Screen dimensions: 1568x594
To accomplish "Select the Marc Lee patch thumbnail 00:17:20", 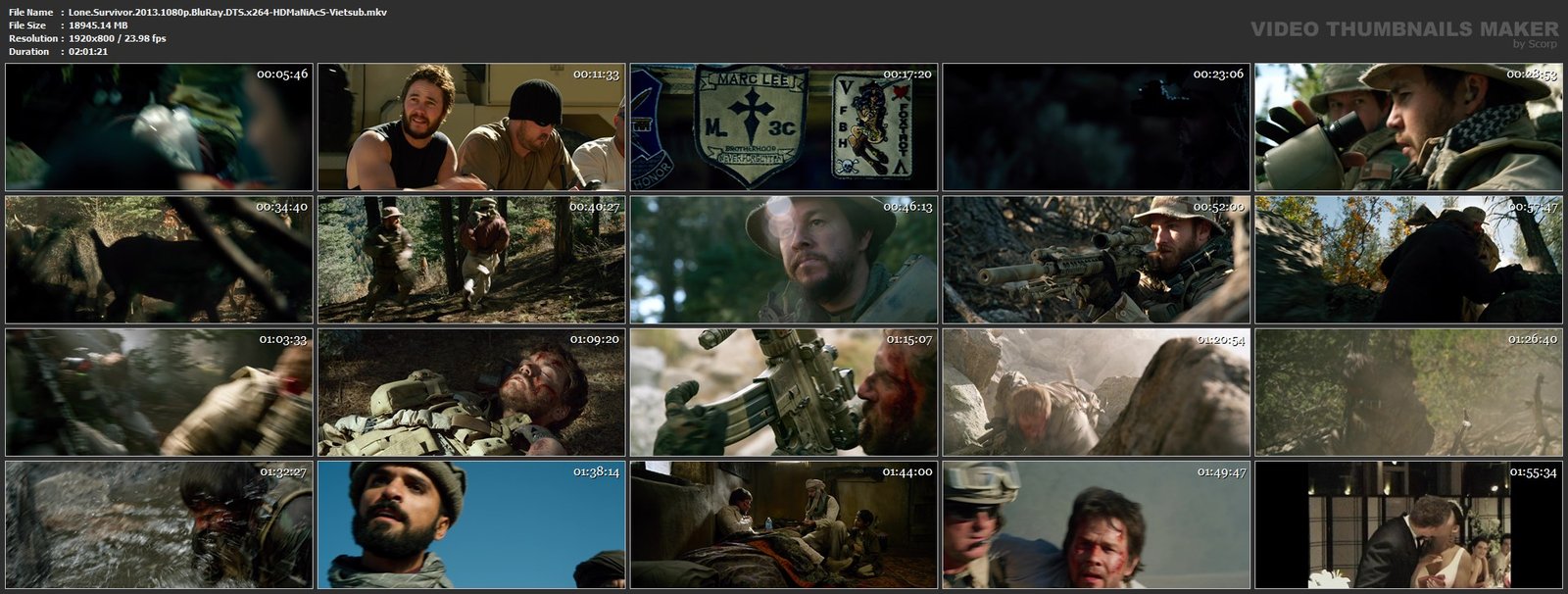I will coord(784,127).
